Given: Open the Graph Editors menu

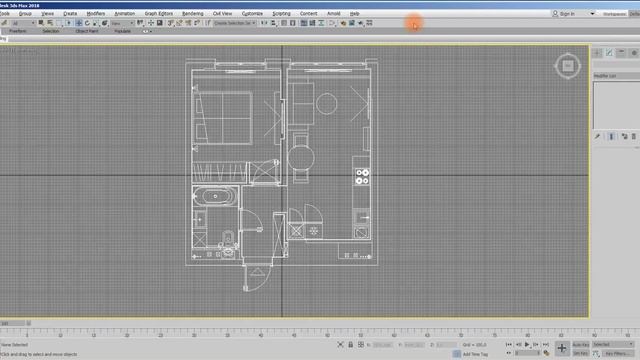Looking at the screenshot, I should 158,13.
